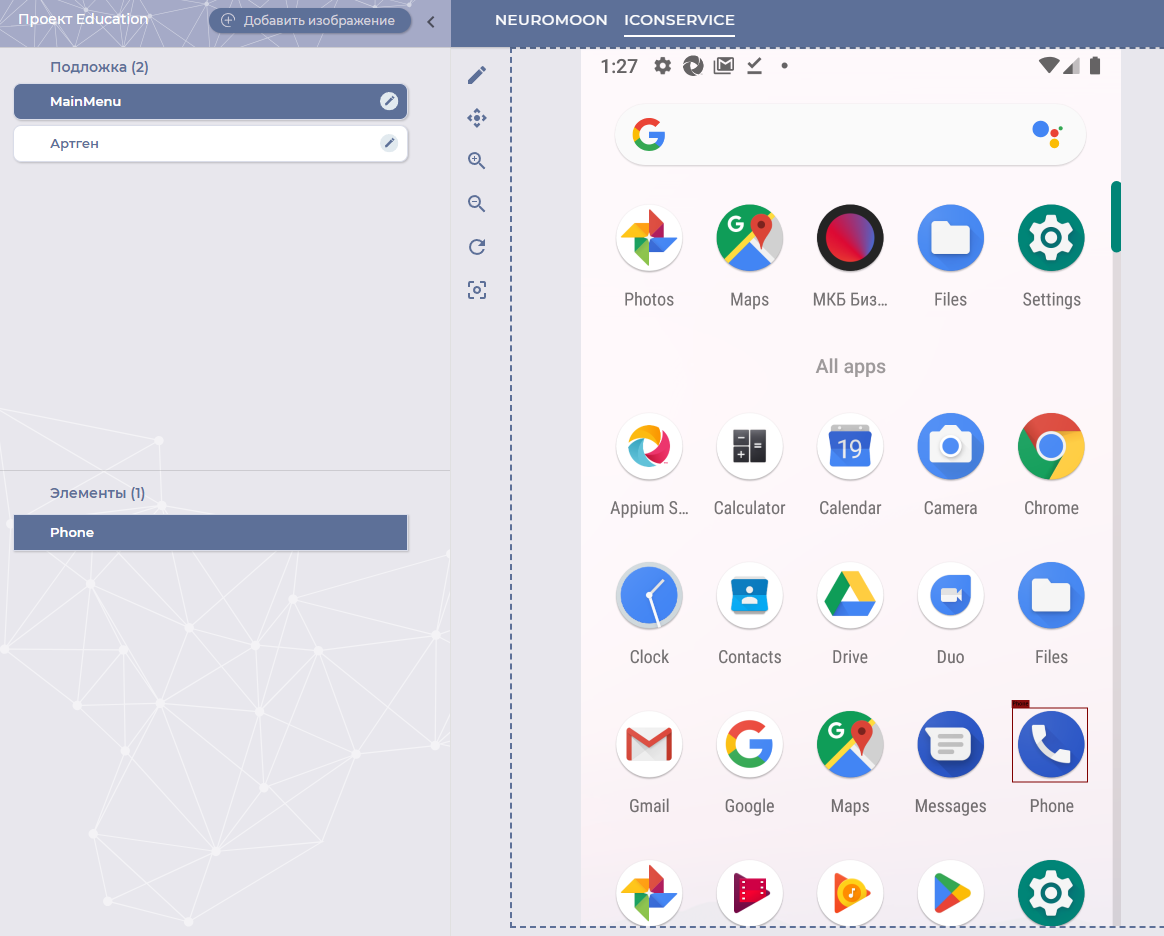Image resolution: width=1164 pixels, height=936 pixels.
Task: Click the All apps label
Action: click(850, 366)
